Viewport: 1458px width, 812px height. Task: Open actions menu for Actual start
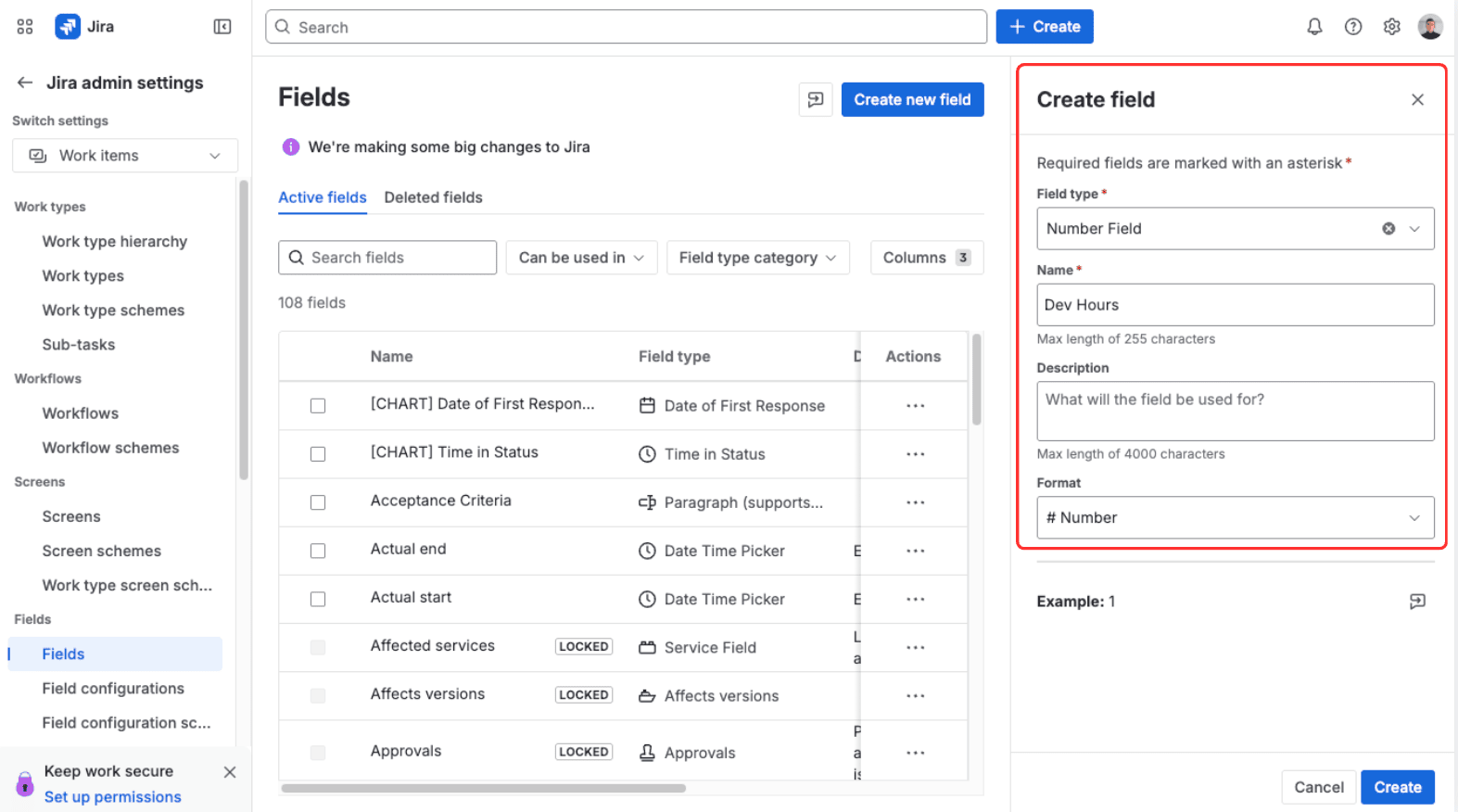(916, 599)
